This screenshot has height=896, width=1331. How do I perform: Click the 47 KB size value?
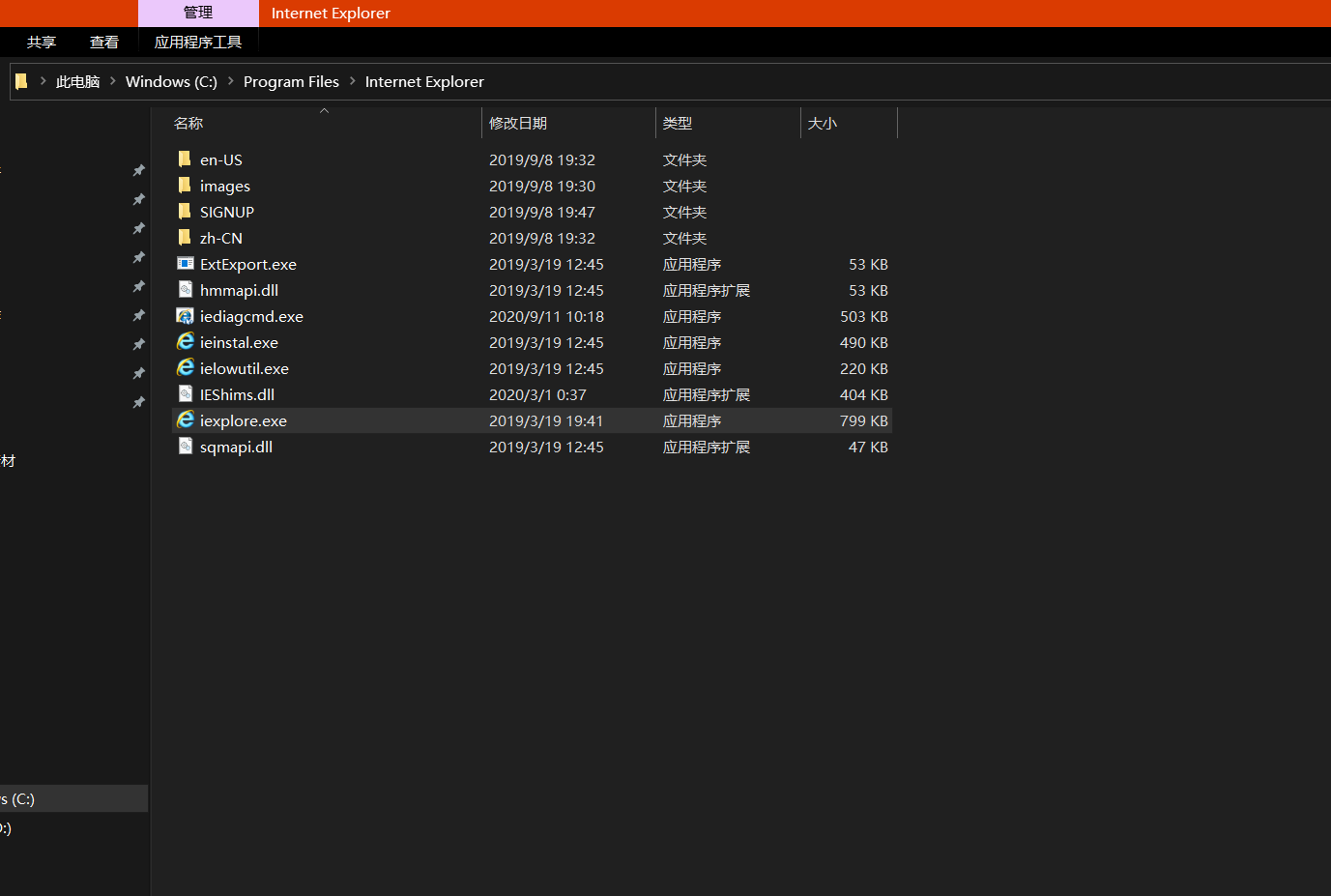coord(868,448)
